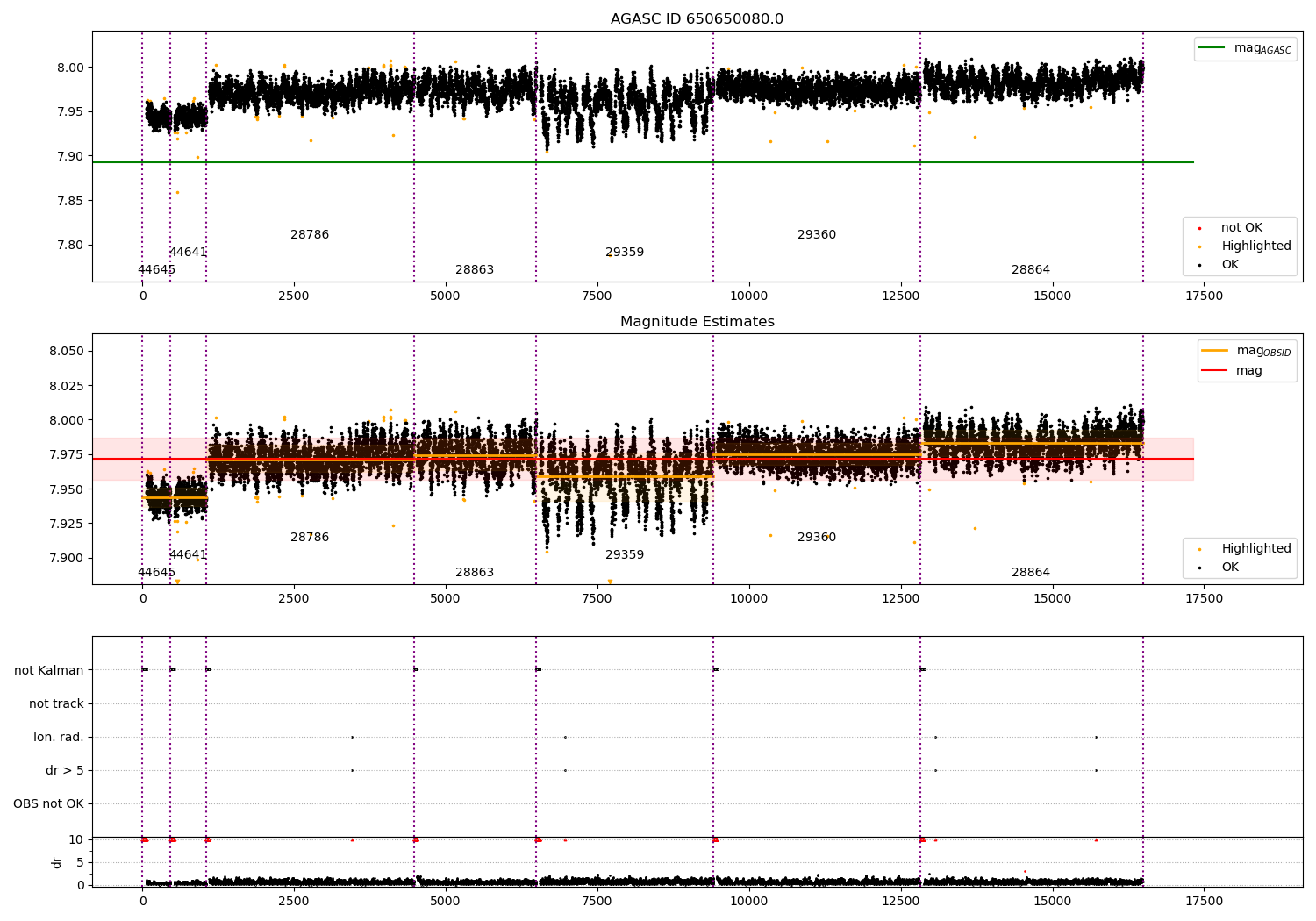Image resolution: width=1316 pixels, height=921 pixels.
Task: Click obsid label 29360 in the top plot
Action: coord(817,235)
